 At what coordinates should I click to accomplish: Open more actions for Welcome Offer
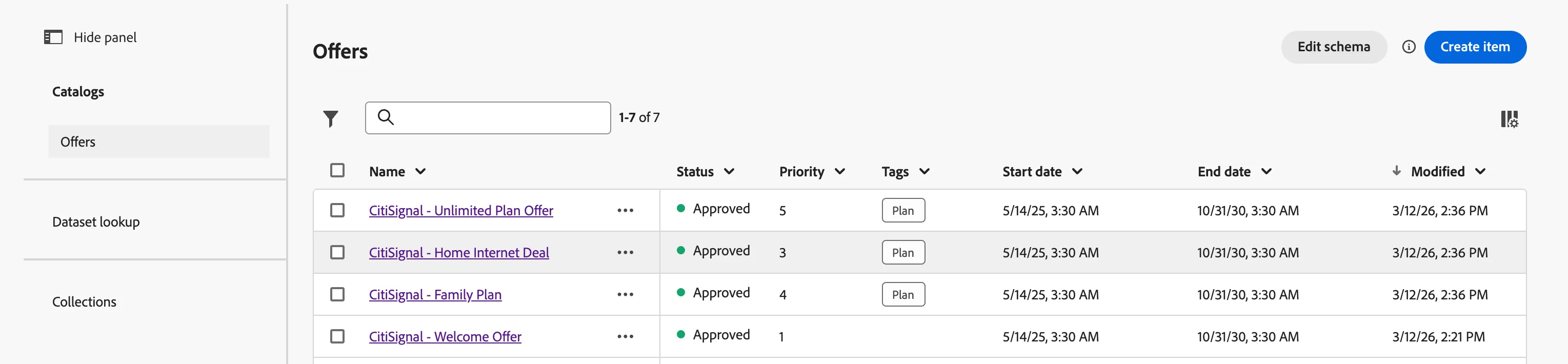[x=625, y=337]
